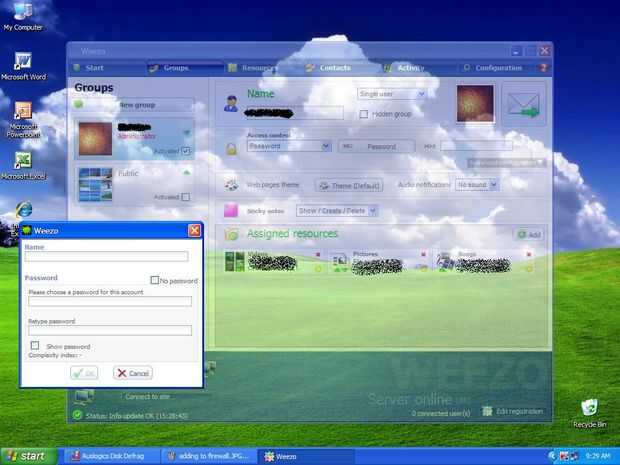This screenshot has width=620, height=465.
Task: Open Sticky notes Show/Create/Delete dropdown
Action: click(337, 211)
